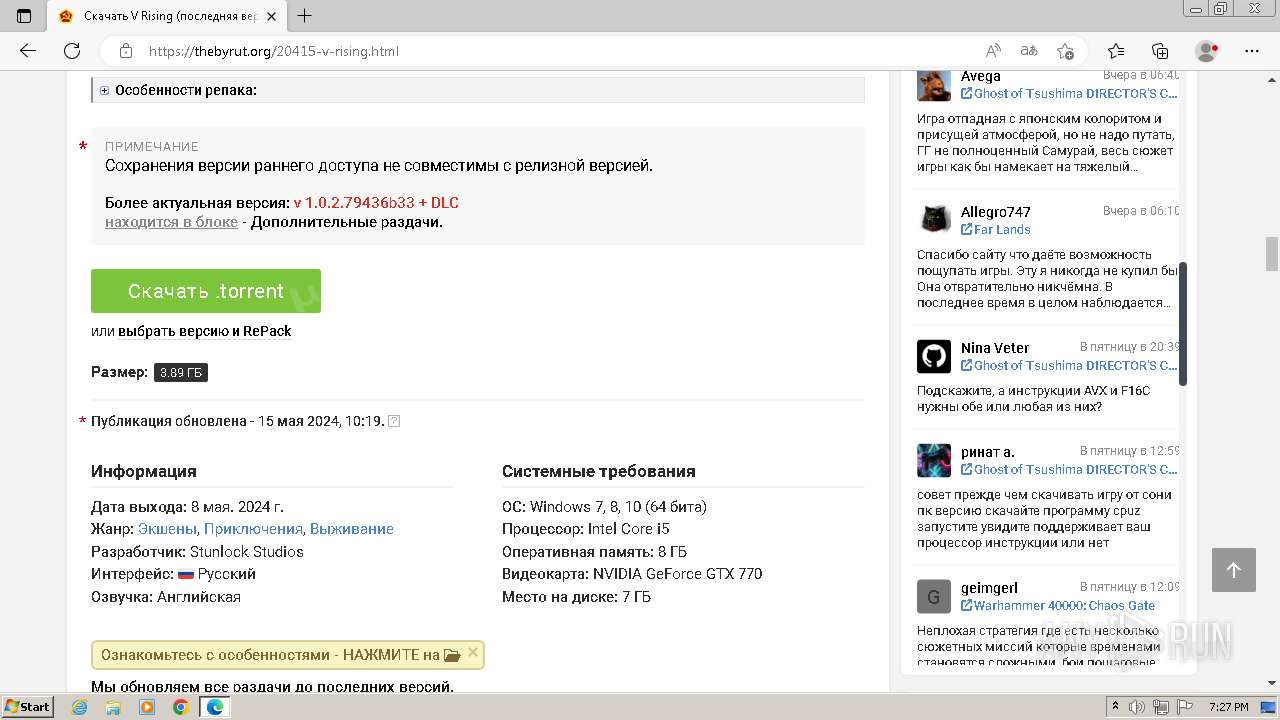Open geimgerl's user avatar

[934, 596]
